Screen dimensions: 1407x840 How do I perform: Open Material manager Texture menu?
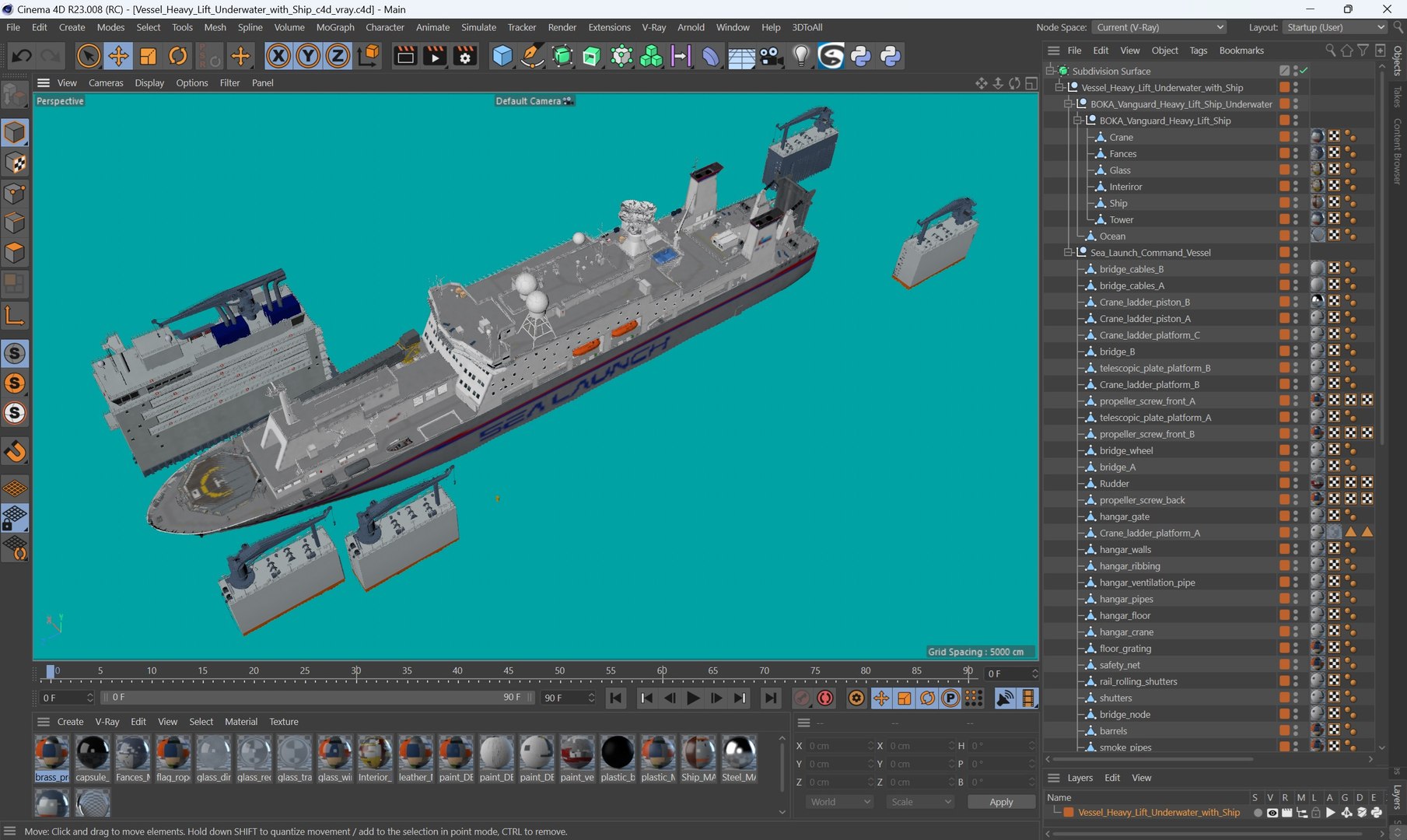(x=283, y=722)
